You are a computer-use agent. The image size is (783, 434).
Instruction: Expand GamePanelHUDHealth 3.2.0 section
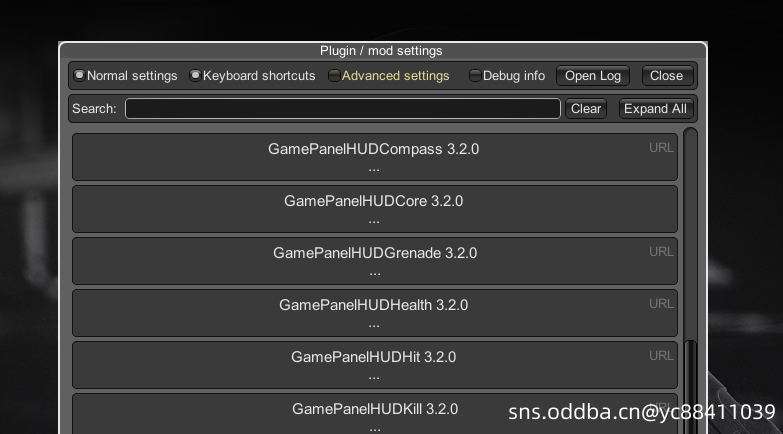pyautogui.click(x=375, y=313)
